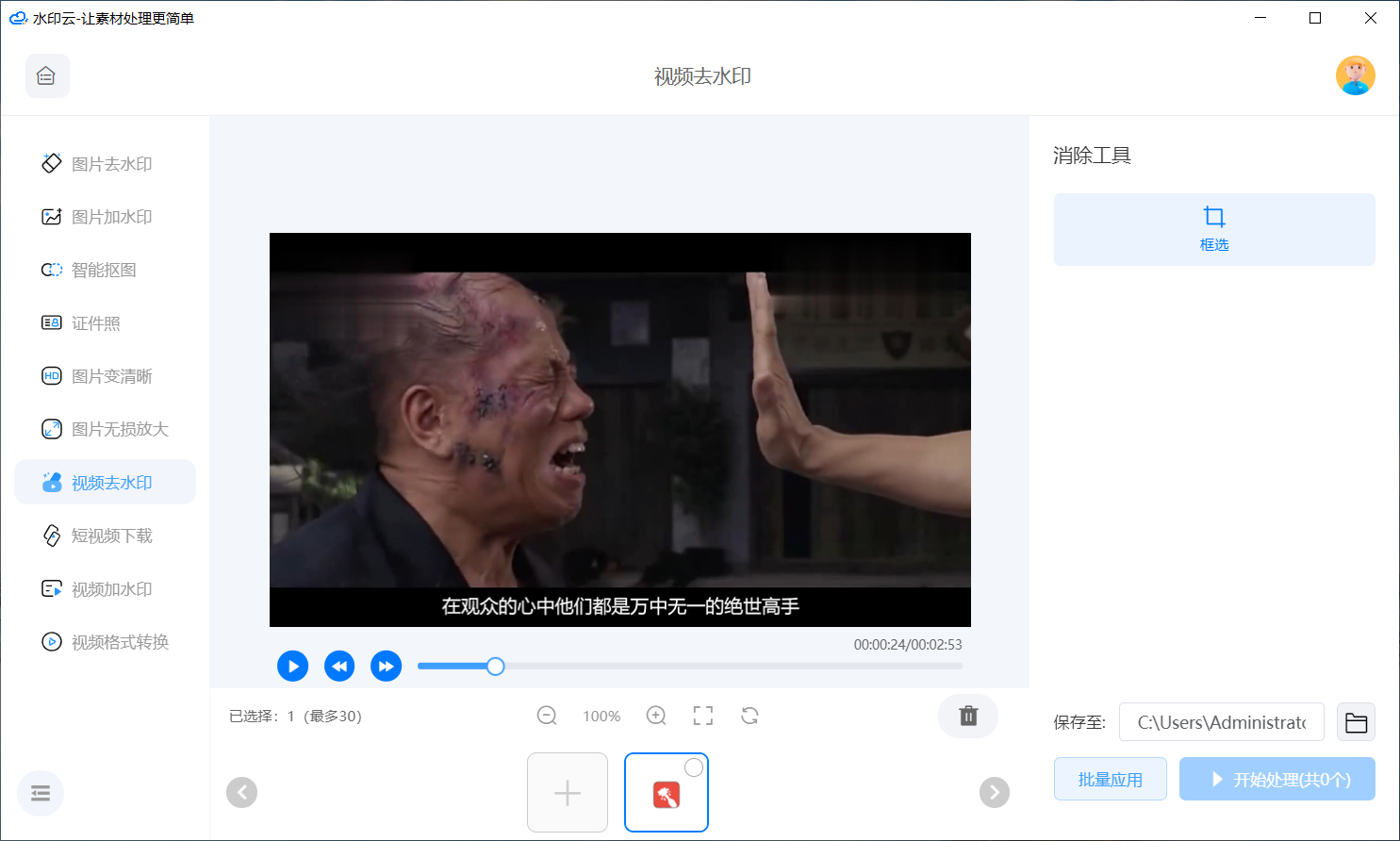Image resolution: width=1400 pixels, height=841 pixels.
Task: Click the 已选择: 1 (最多30) text
Action: coord(295,717)
